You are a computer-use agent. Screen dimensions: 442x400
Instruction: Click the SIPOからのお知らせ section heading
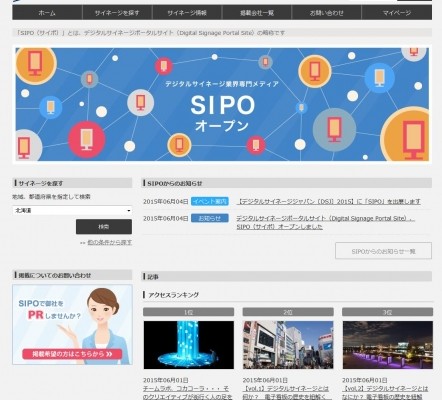pos(287,183)
